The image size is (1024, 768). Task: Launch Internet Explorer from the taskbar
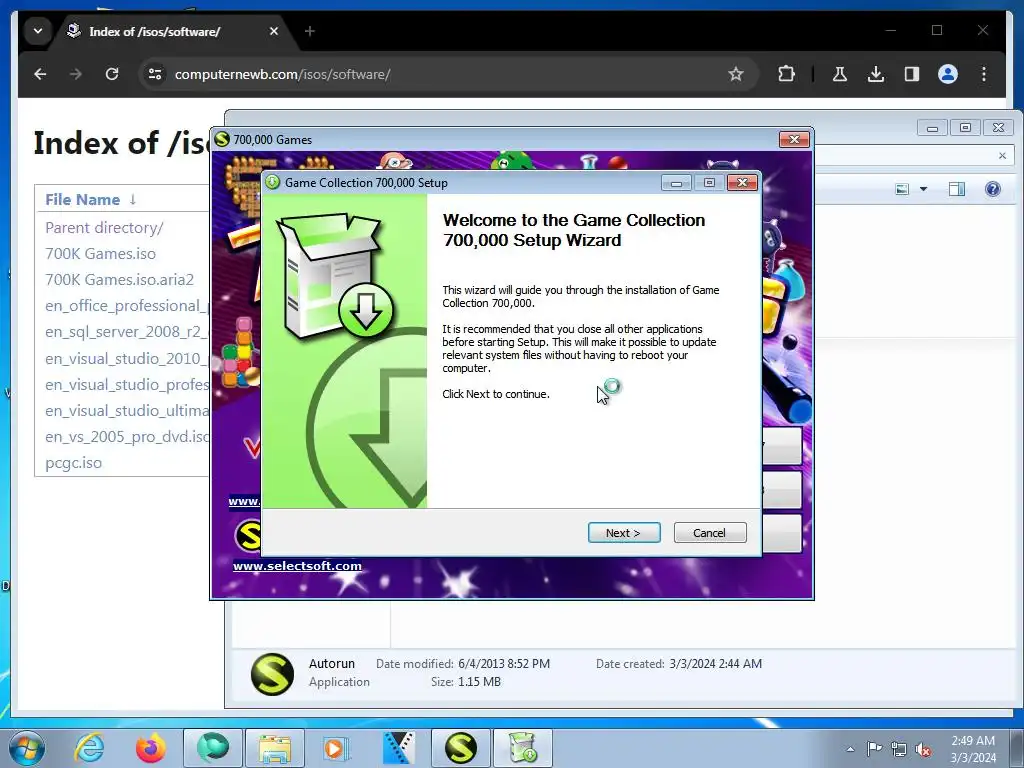(89, 748)
